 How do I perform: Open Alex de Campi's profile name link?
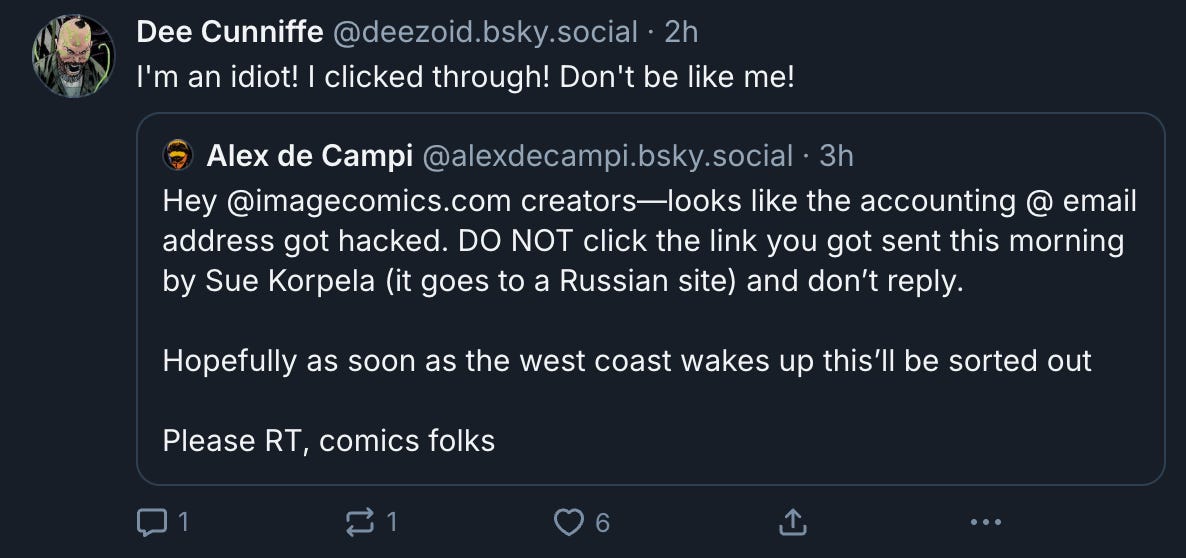[309, 156]
